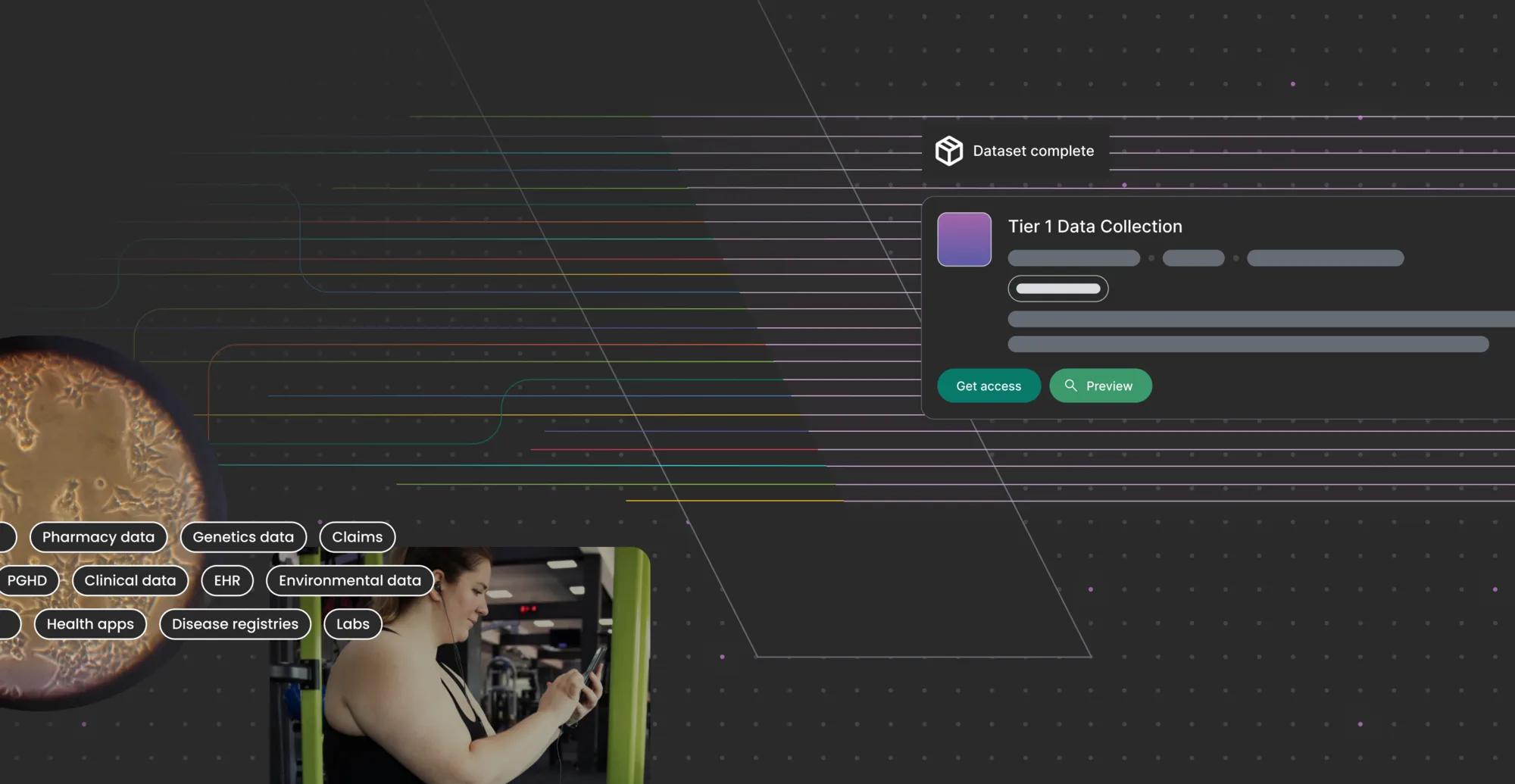This screenshot has height=784, width=1515.
Task: Toggle the Claims filter chip
Action: click(x=357, y=536)
